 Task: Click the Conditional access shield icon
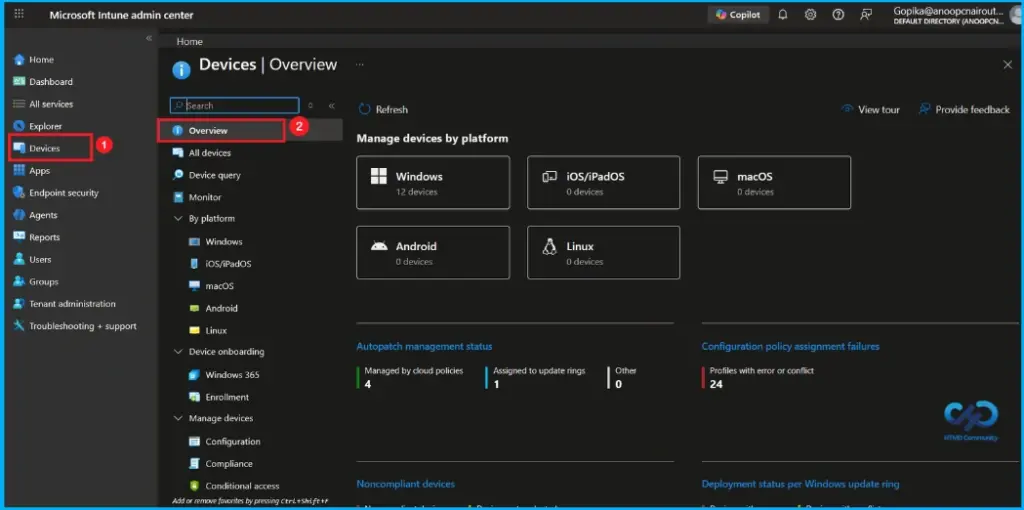click(194, 486)
